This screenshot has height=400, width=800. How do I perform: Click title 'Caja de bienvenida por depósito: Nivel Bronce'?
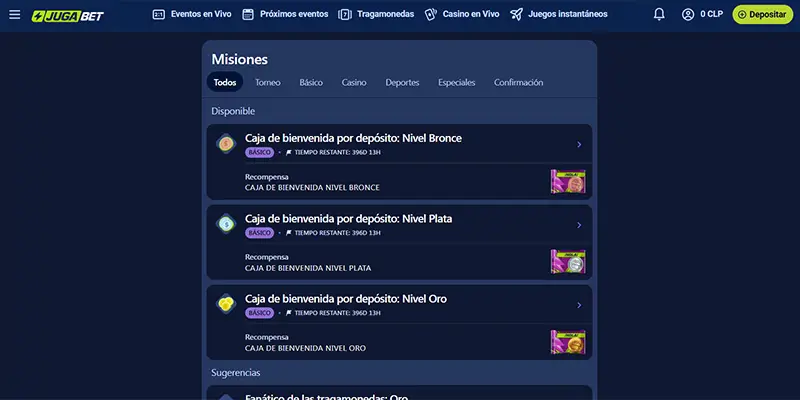[x=353, y=138]
